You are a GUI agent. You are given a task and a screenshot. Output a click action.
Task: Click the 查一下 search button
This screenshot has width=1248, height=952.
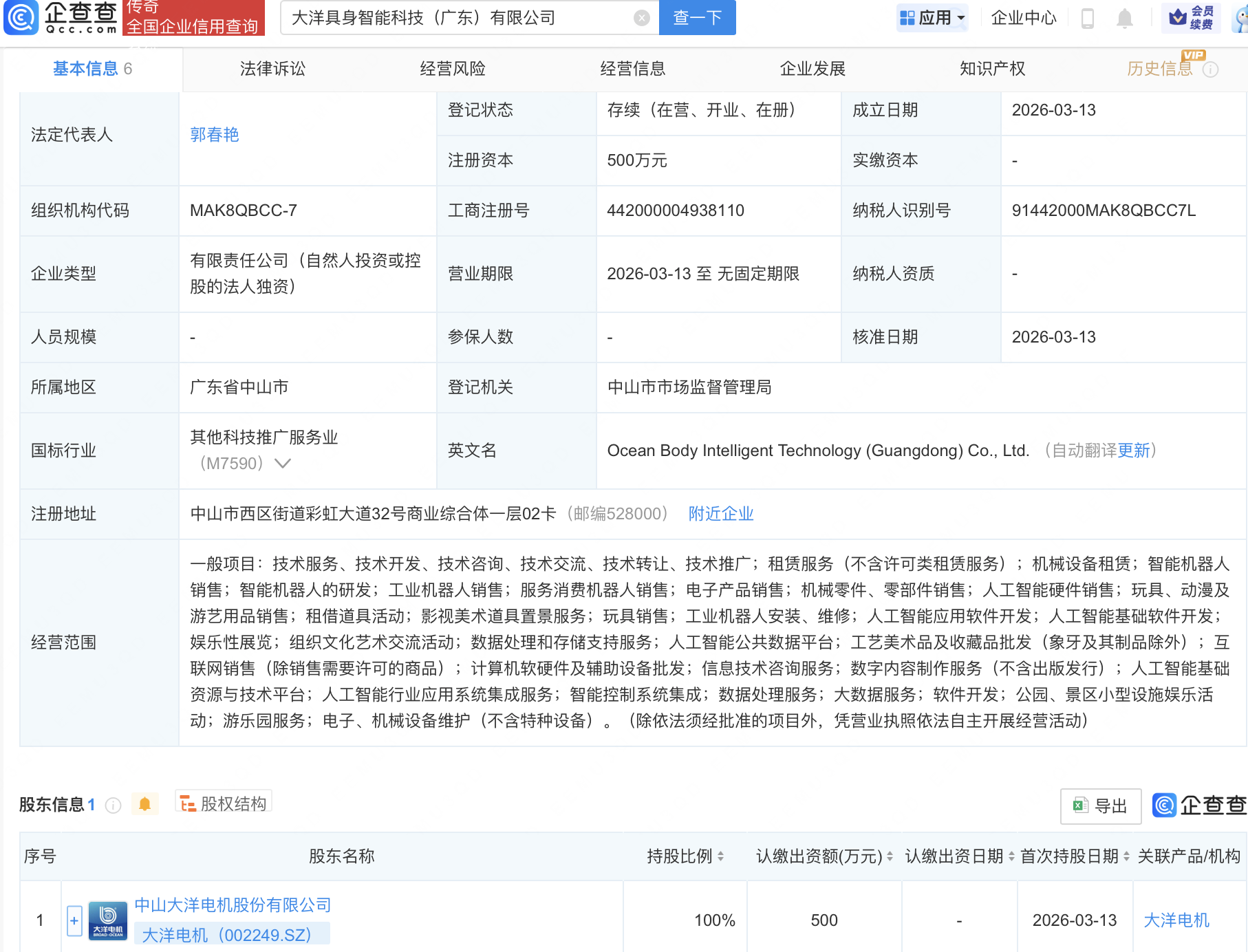pos(697,18)
